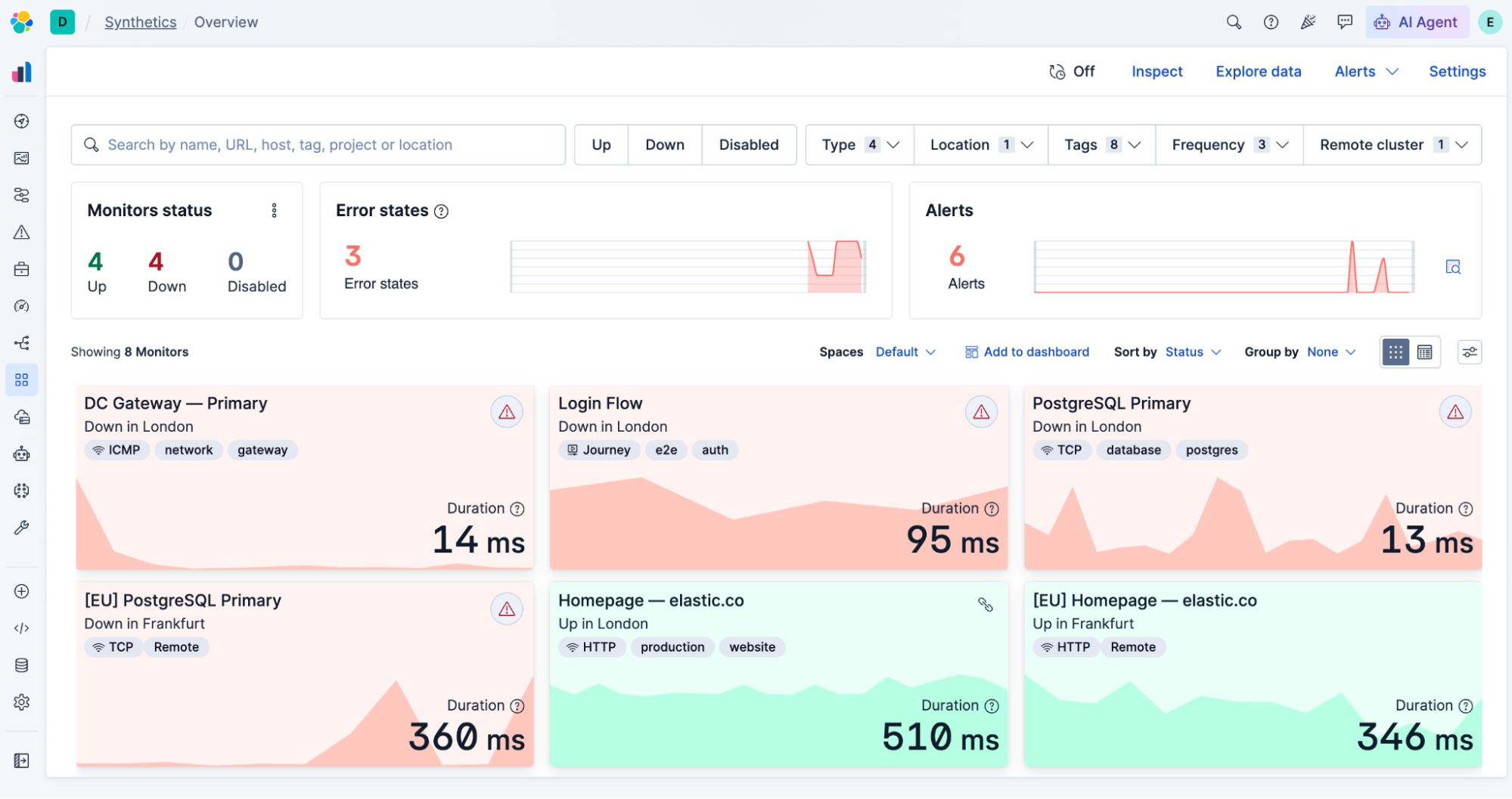Expand the Location filter dropdown
Screen dimensions: 1512x799
[981, 144]
